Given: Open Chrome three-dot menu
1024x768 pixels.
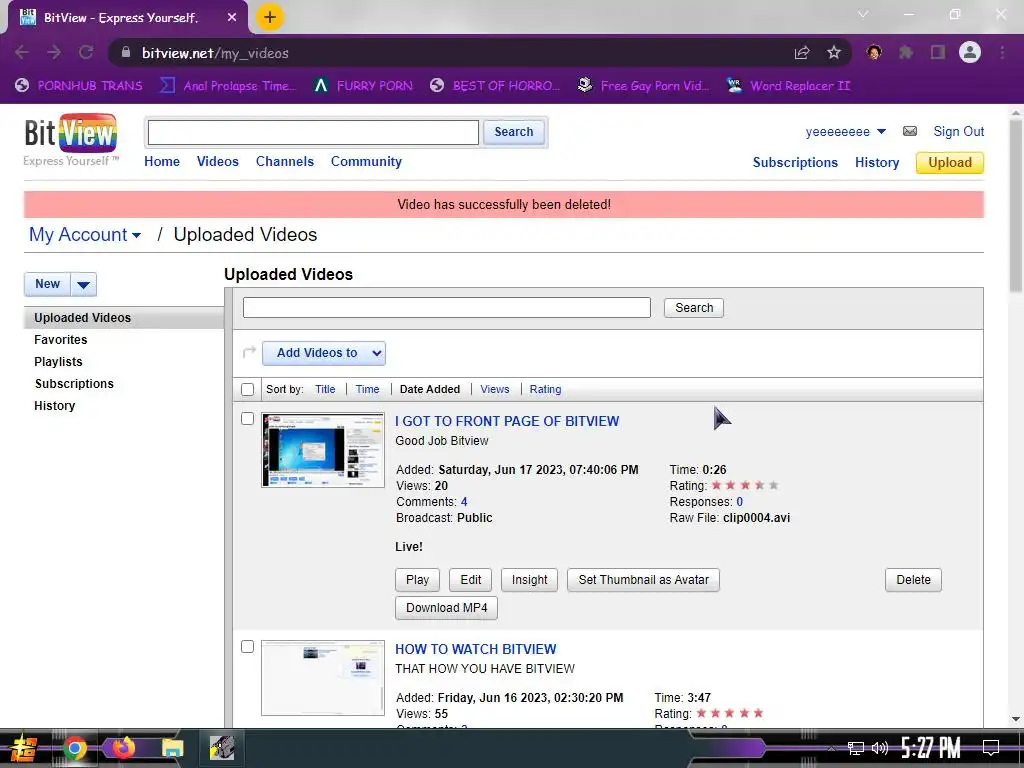Looking at the screenshot, I should [x=1002, y=53].
